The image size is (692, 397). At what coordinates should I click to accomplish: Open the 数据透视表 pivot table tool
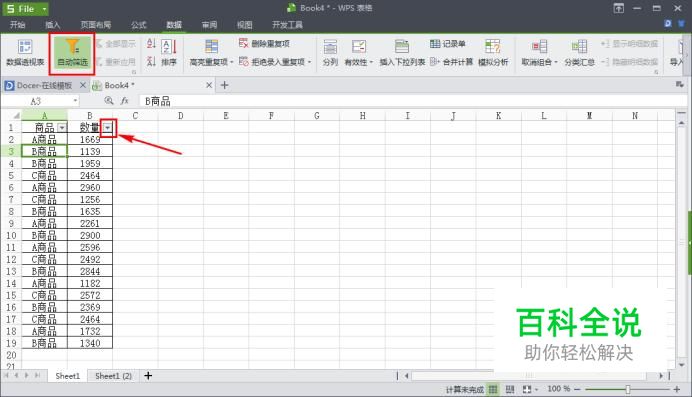pyautogui.click(x=25, y=53)
